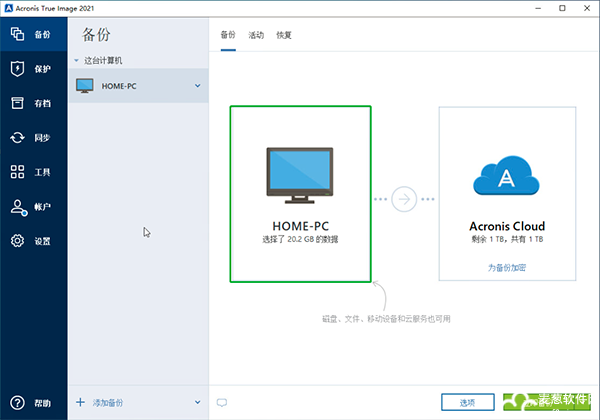Viewport: 600px width, 420px height.
Task: Open the 同步 (Sync) section
Action: [30, 138]
